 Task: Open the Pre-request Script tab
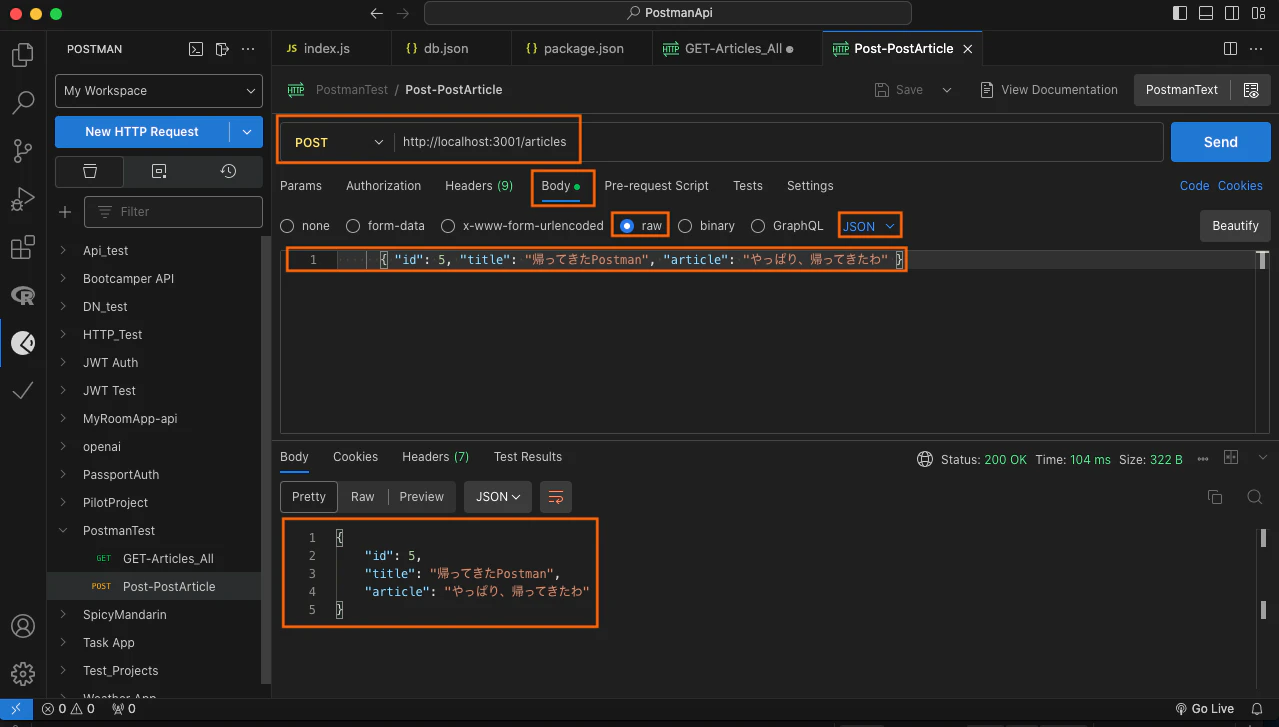click(x=656, y=186)
